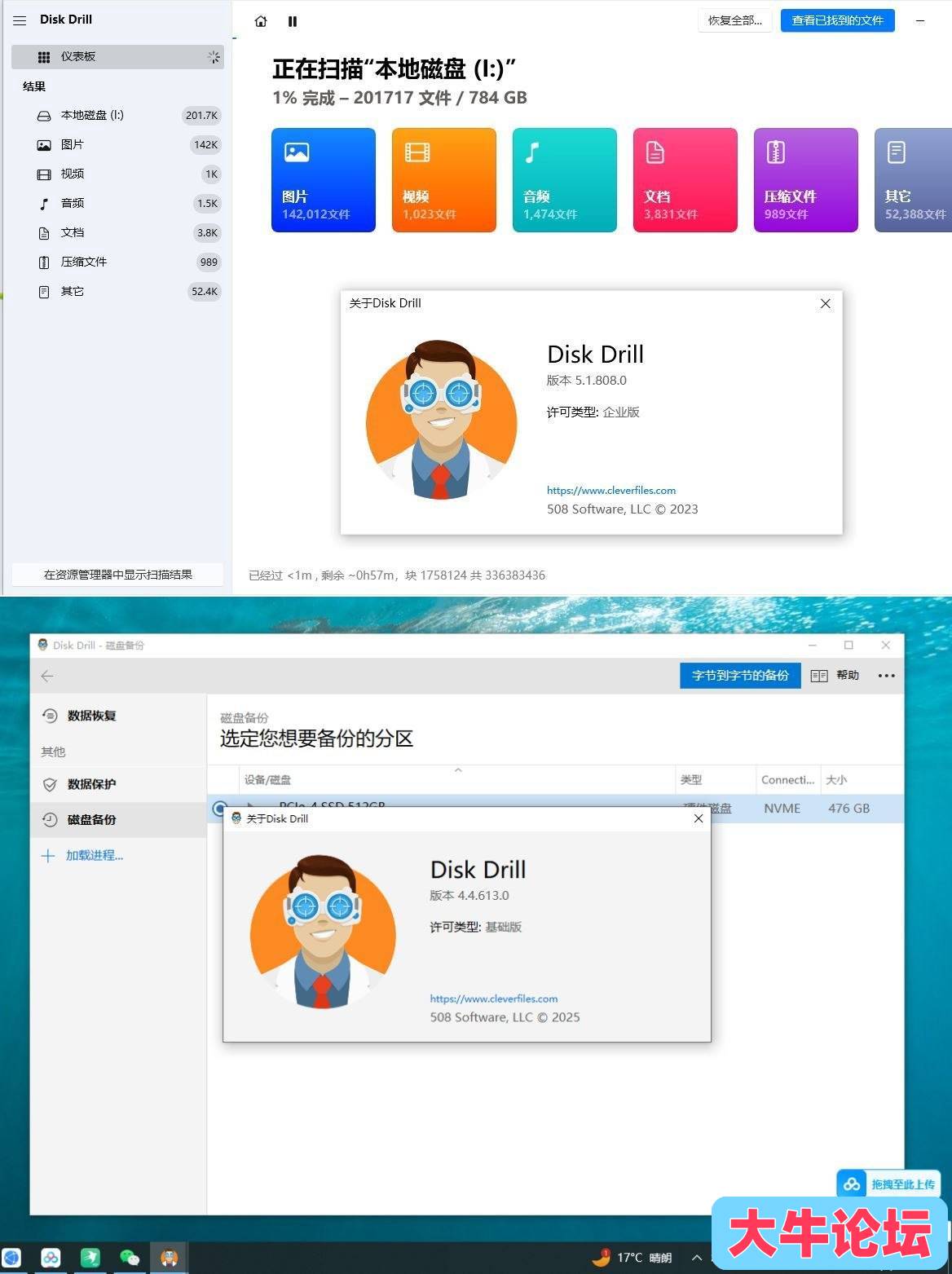Image resolution: width=952 pixels, height=1274 pixels.
Task: Open the pink 文档 3,831文件 card
Action: (x=685, y=180)
